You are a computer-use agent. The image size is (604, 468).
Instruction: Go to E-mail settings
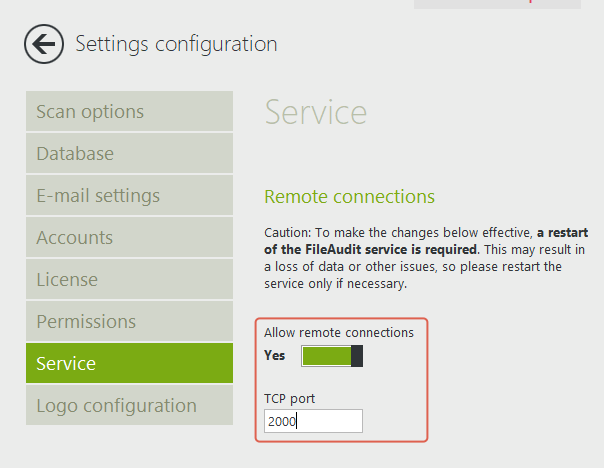[x=129, y=196]
